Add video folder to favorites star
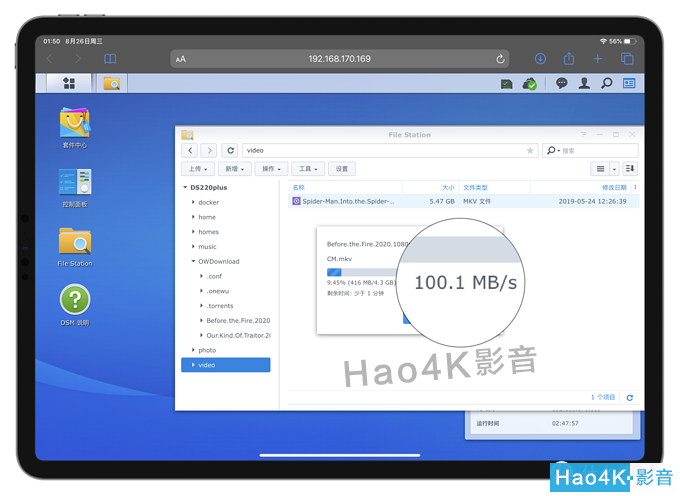The width and height of the screenshot is (680, 496). 530,150
